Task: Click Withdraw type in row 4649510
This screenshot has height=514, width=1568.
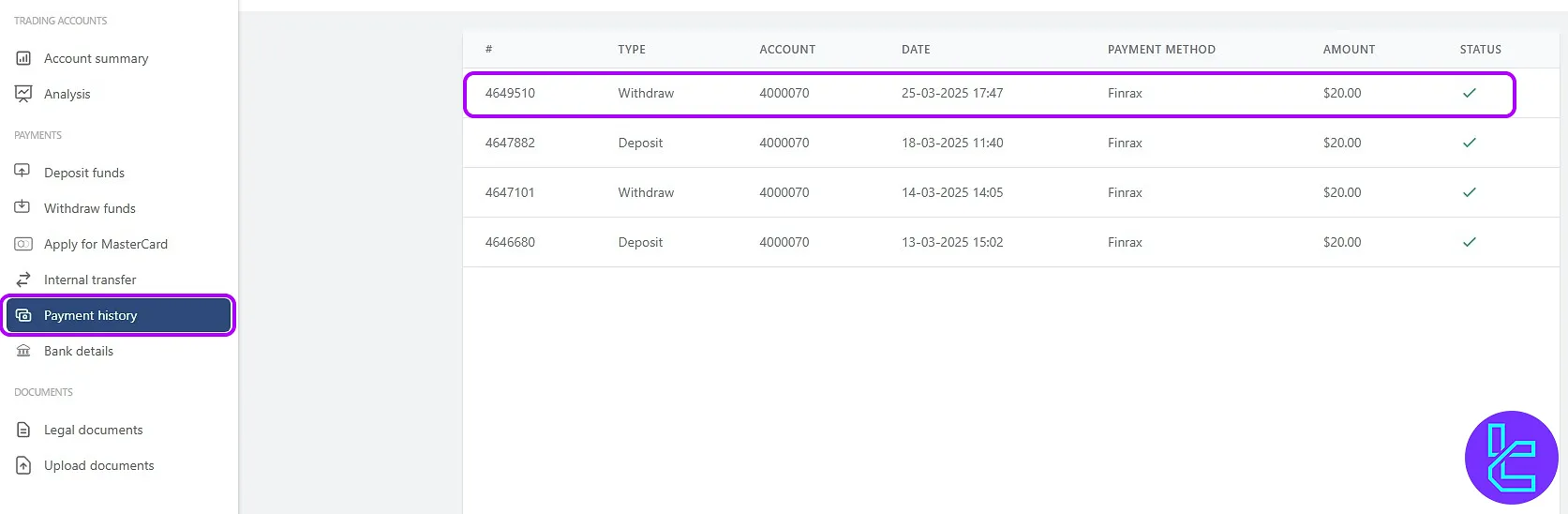Action: click(x=646, y=93)
